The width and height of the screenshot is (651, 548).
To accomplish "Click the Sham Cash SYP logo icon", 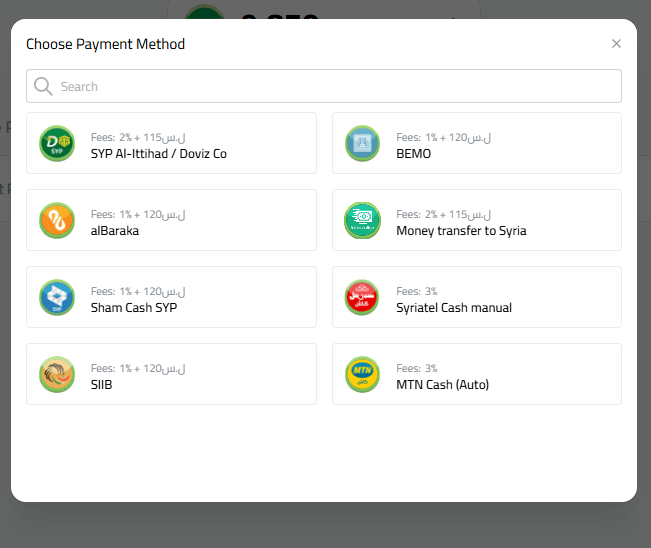I will pyautogui.click(x=57, y=297).
